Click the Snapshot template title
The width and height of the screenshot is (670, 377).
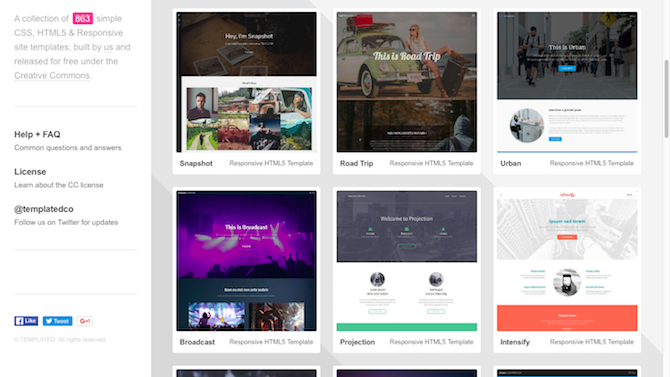(196, 163)
